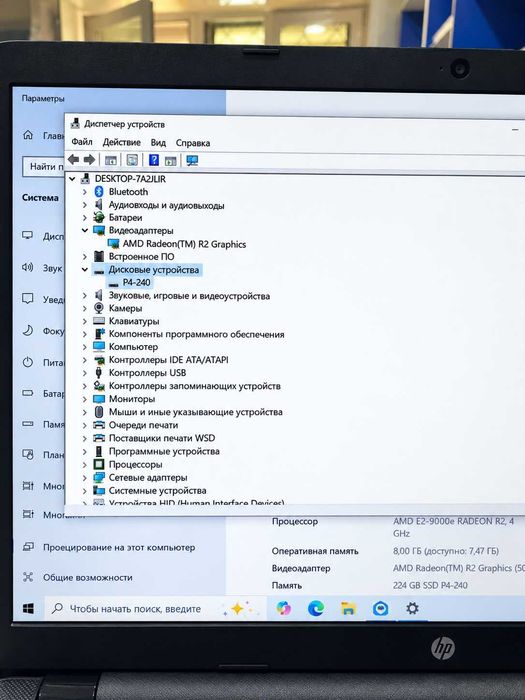Click the taskbar search box
Viewport: 525px width, 700px height.
click(x=155, y=608)
